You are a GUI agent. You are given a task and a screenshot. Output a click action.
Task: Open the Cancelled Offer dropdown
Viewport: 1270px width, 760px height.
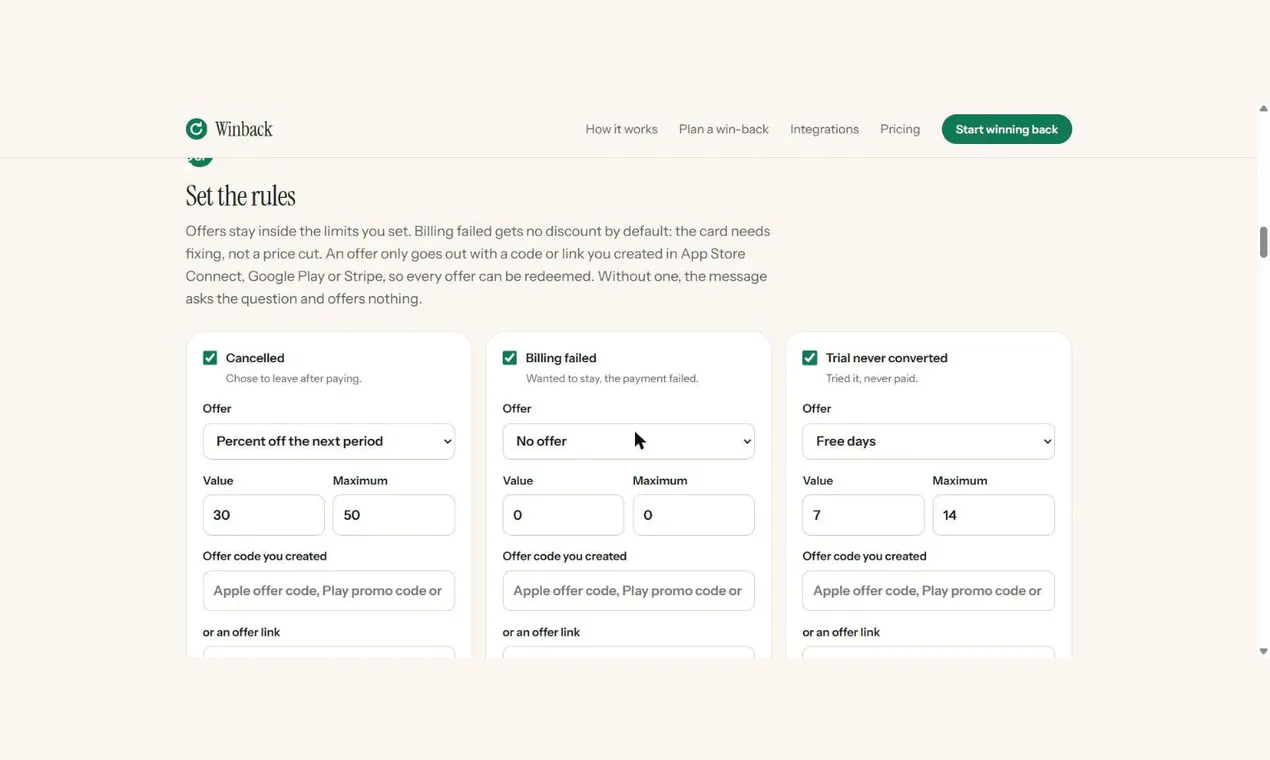[x=329, y=441]
